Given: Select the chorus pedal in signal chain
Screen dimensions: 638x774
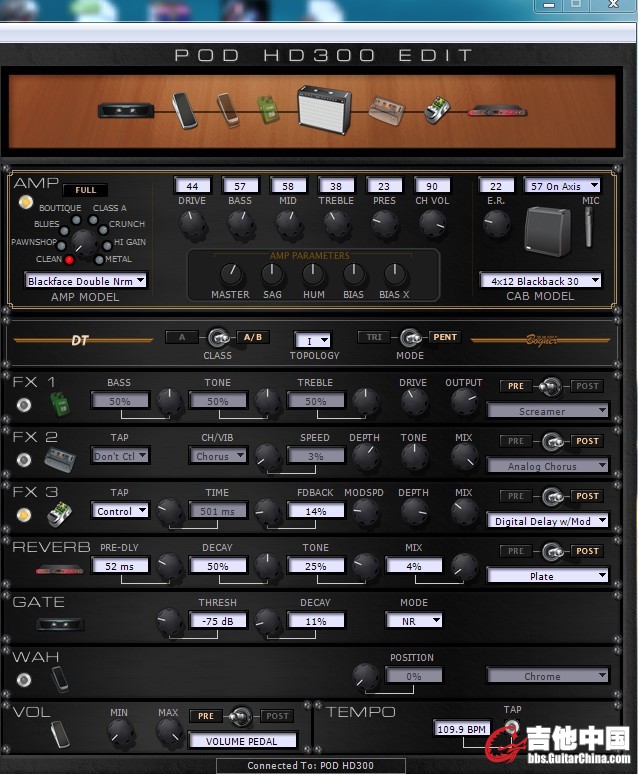Looking at the screenshot, I should (x=387, y=110).
